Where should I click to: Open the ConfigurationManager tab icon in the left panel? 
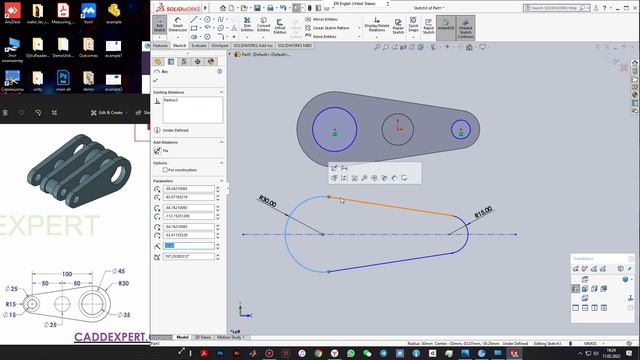184,62
